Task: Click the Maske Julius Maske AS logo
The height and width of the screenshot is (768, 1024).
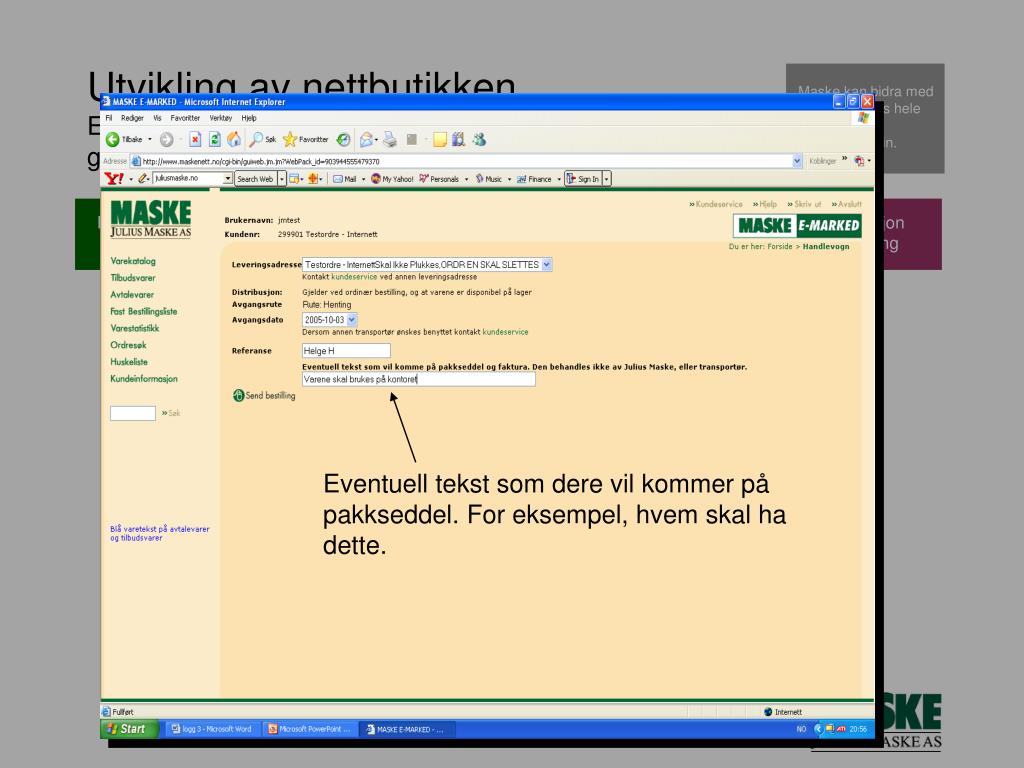Action: tap(151, 219)
